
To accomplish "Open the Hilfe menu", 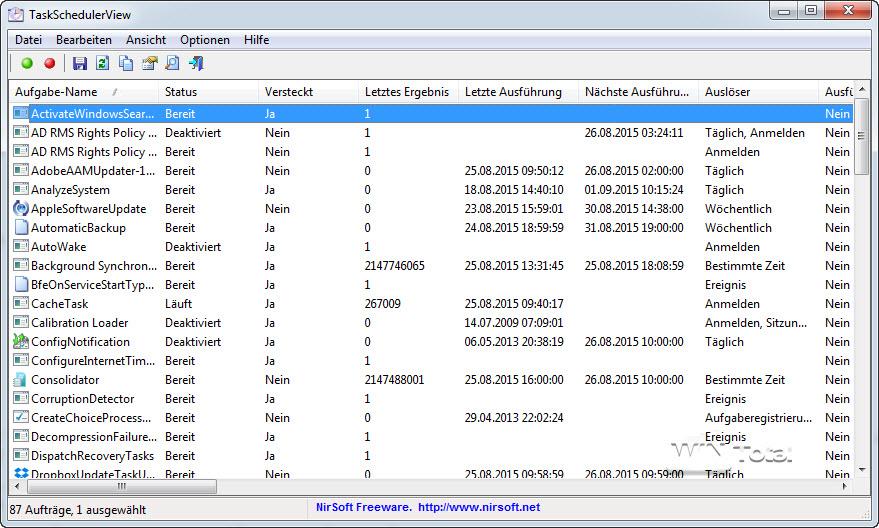I will [x=256, y=40].
